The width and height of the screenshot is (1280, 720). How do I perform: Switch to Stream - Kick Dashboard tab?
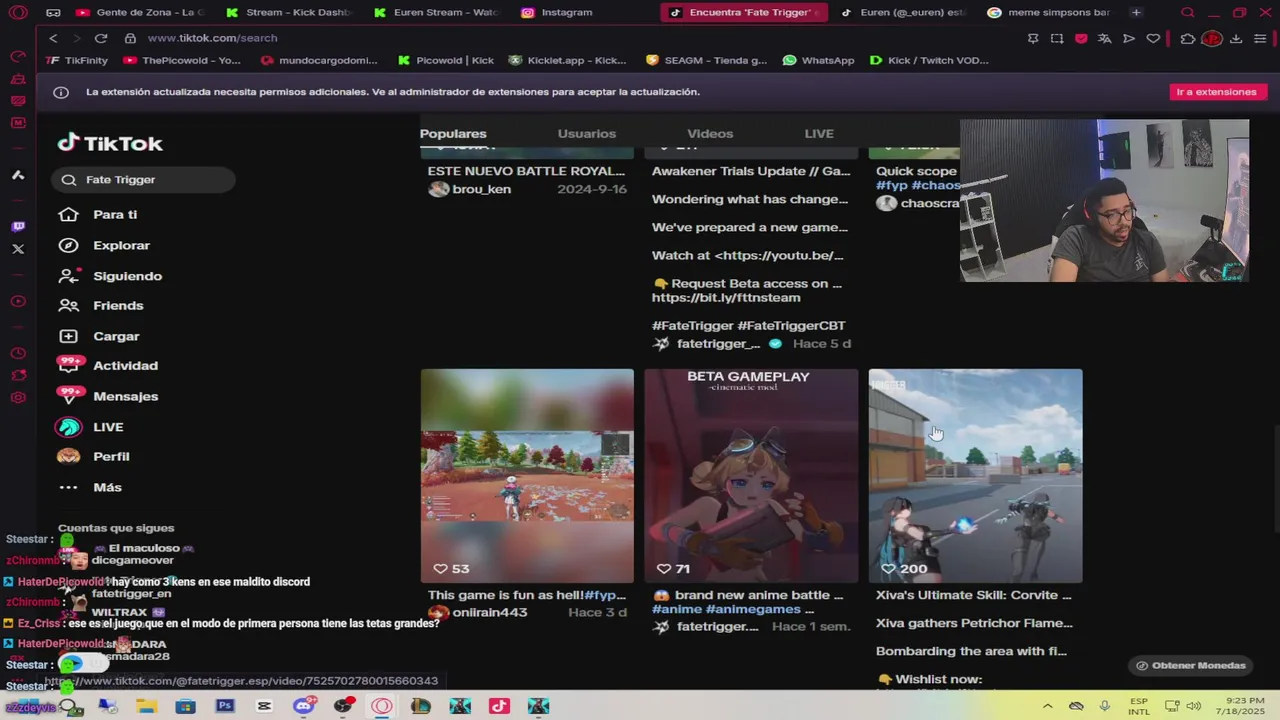pyautogui.click(x=288, y=12)
